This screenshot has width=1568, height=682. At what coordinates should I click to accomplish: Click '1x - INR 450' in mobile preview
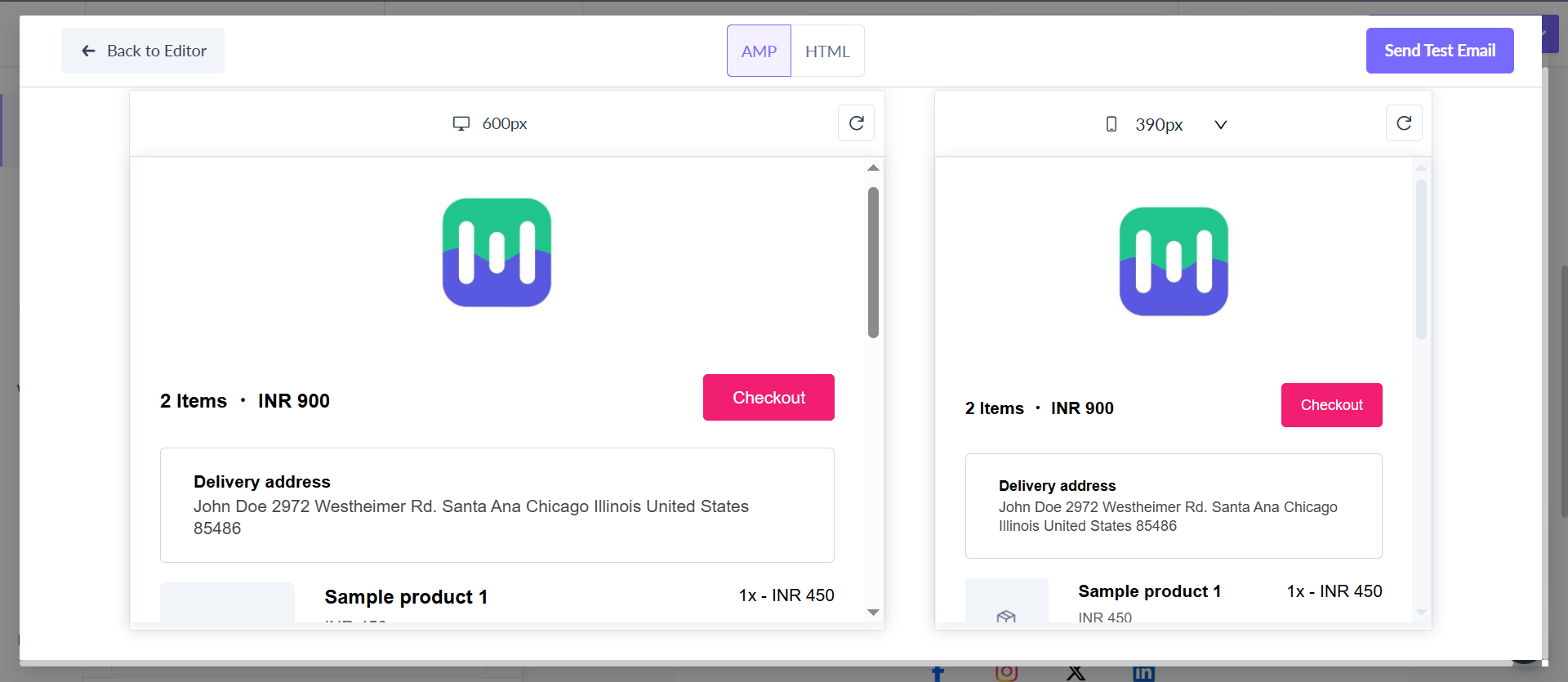pos(1334,591)
